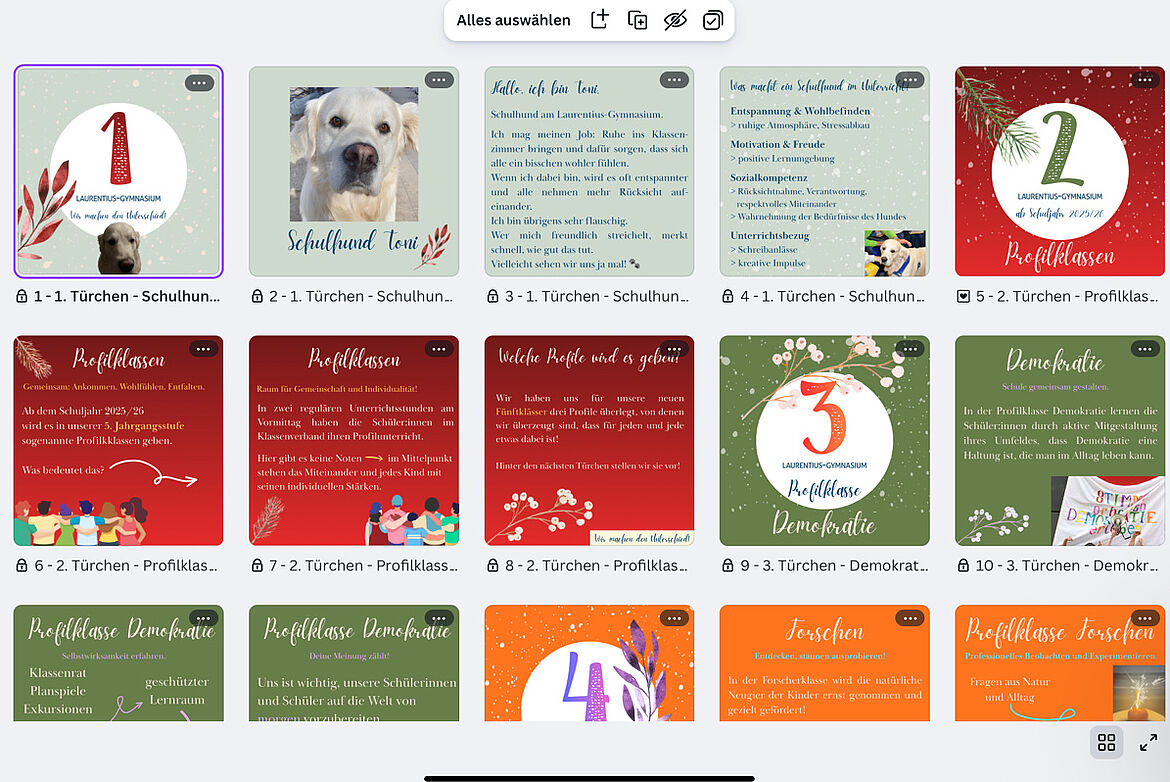Toggle grid view button at bottom right
Viewport: 1170px width, 782px height.
click(x=1106, y=742)
